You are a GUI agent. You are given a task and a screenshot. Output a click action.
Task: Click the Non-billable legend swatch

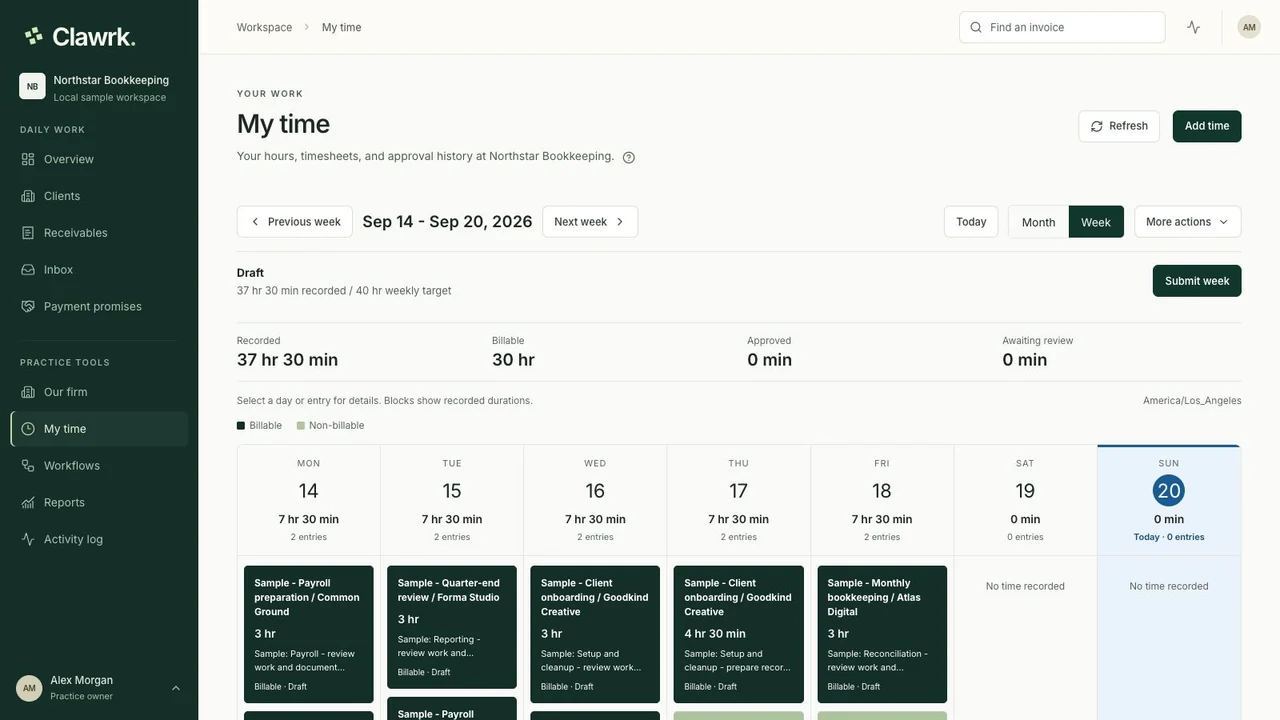point(301,426)
